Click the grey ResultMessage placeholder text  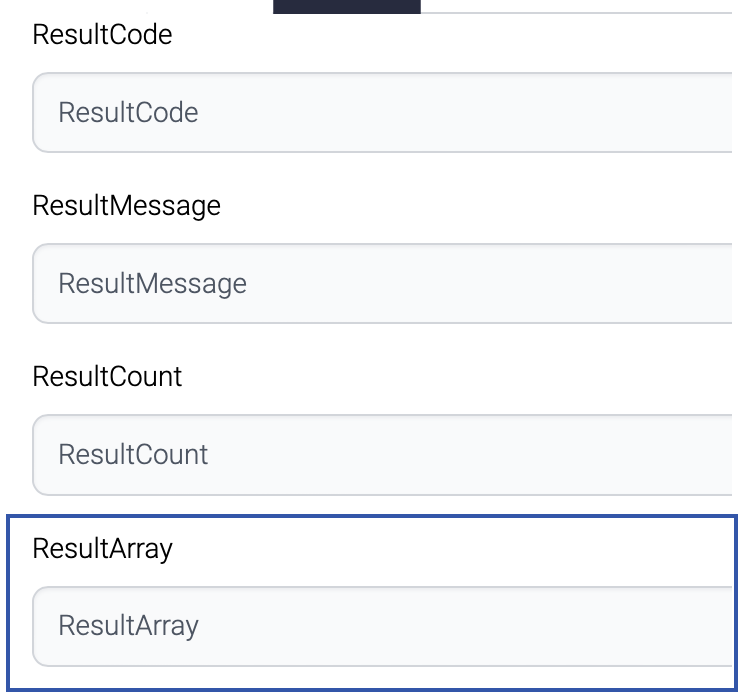152,284
